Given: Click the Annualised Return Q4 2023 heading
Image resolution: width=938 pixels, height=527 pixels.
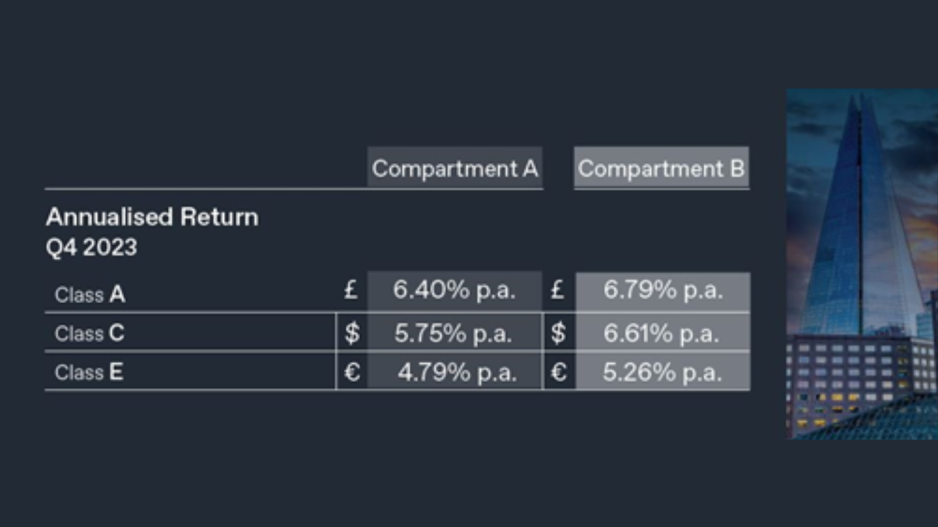Looking at the screenshot, I should pyautogui.click(x=152, y=232).
